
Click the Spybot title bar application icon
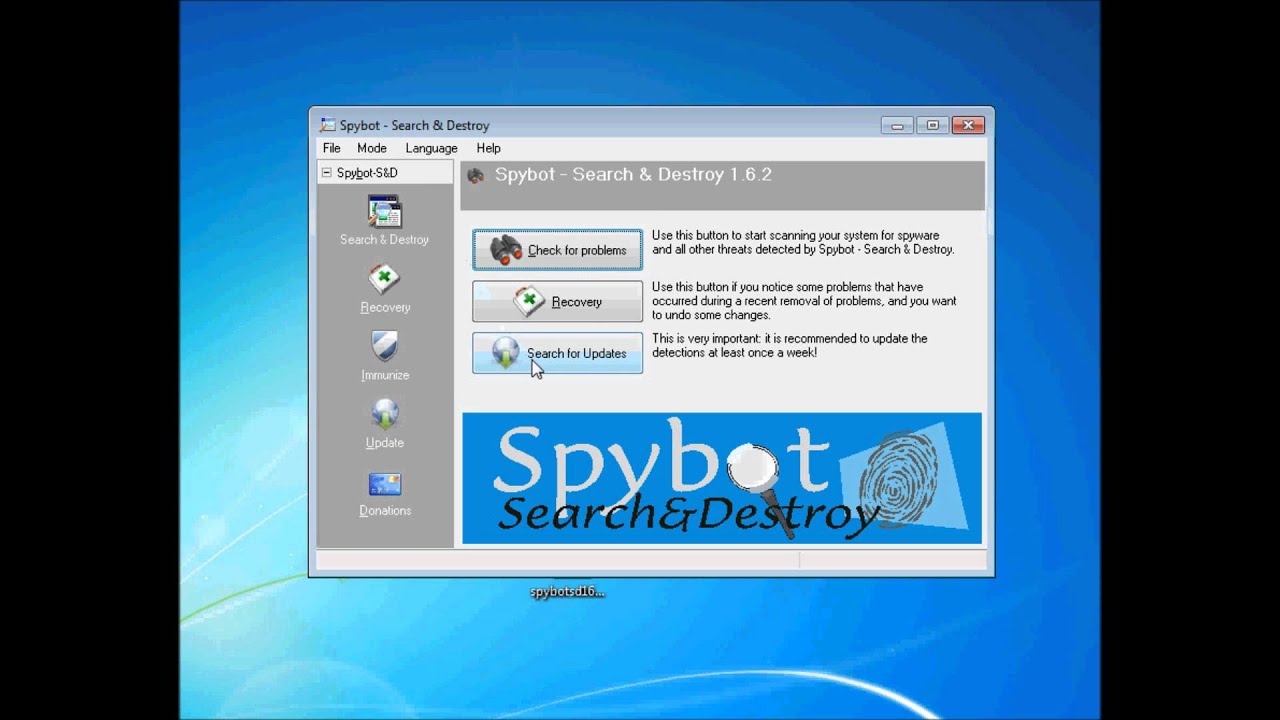click(327, 125)
